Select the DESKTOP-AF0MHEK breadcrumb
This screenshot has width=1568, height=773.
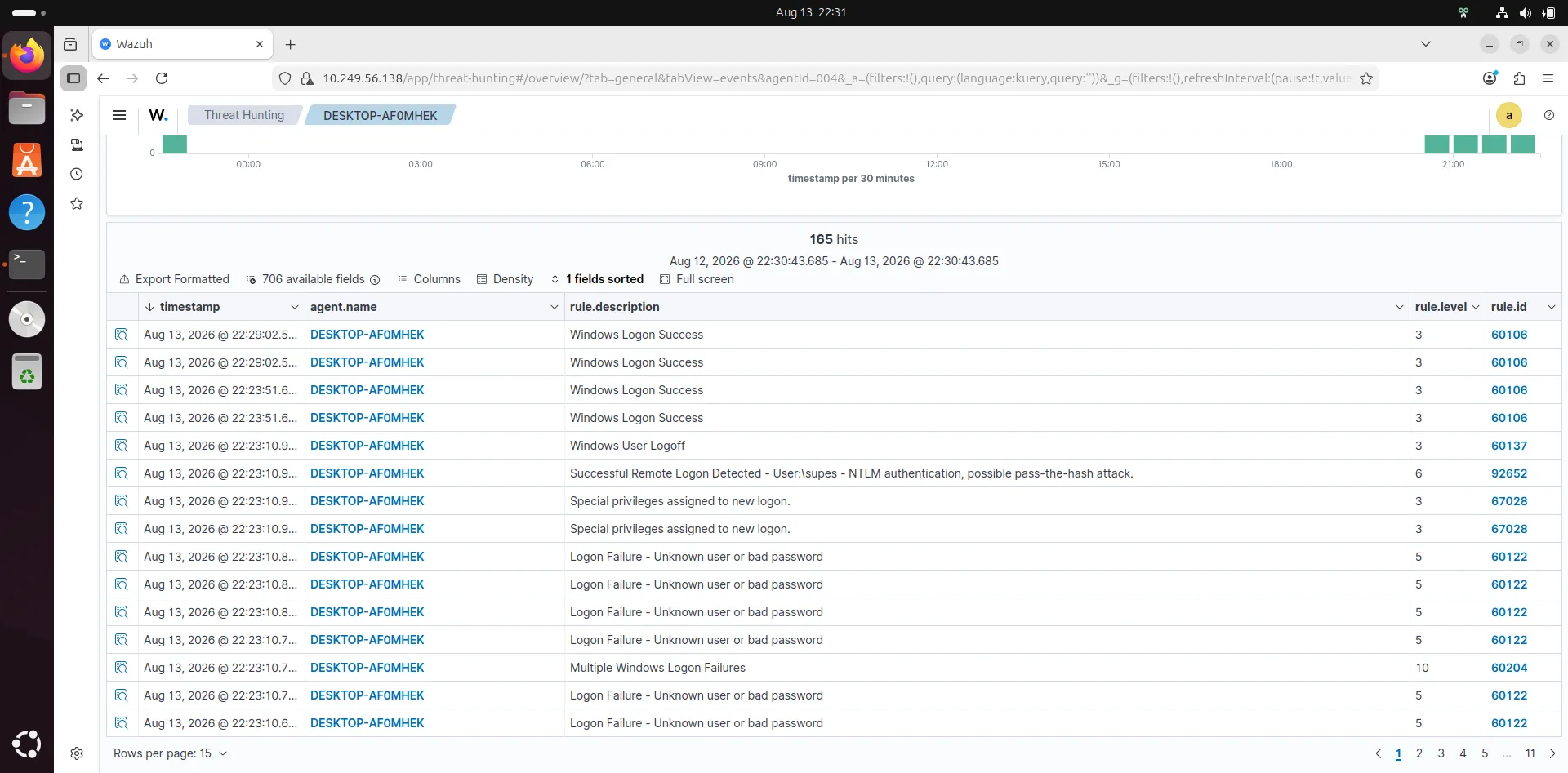click(380, 115)
